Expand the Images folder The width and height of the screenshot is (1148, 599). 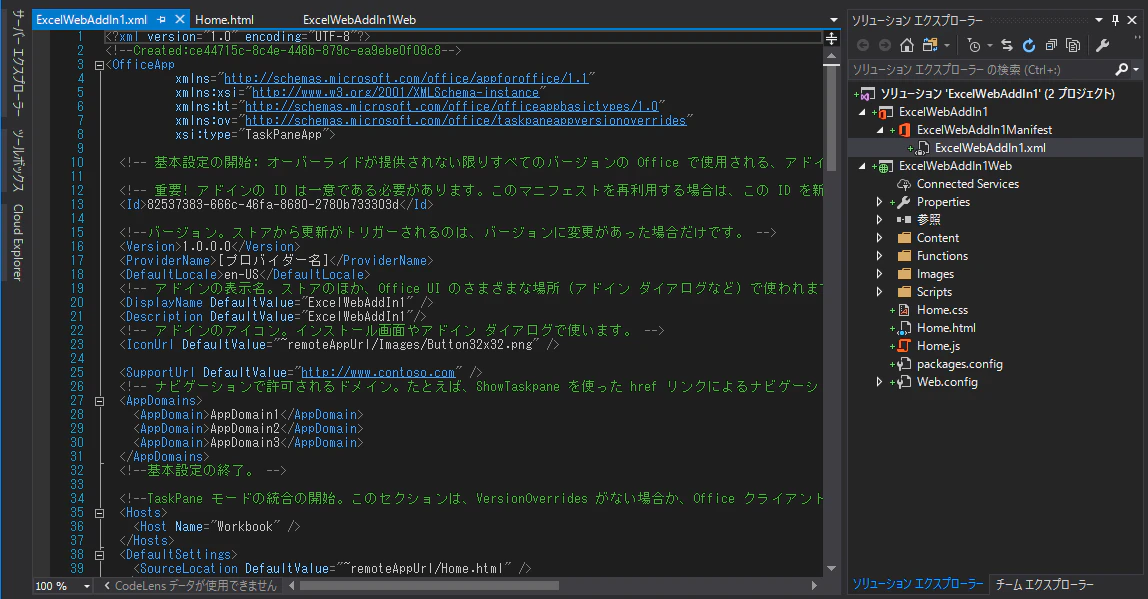879,274
